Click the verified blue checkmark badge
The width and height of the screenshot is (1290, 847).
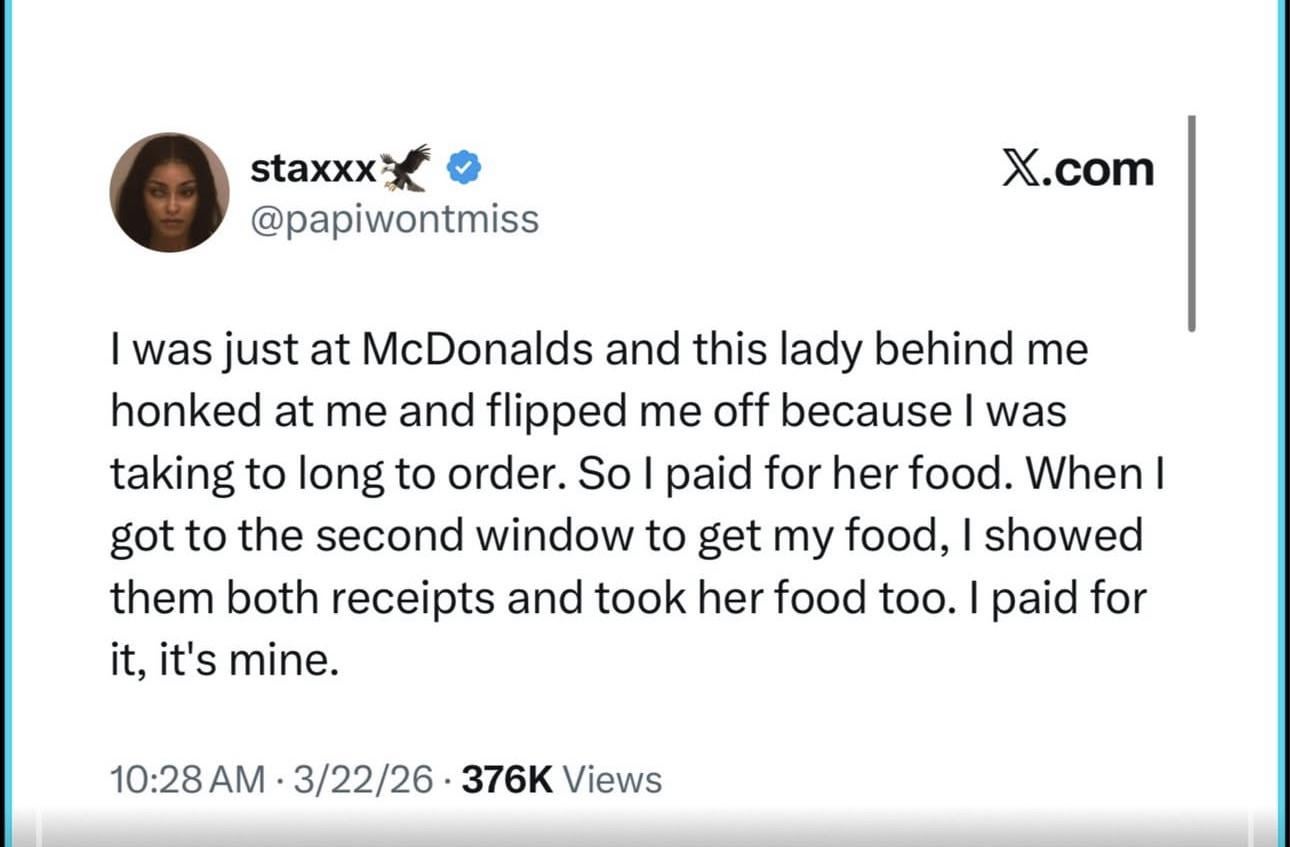[463, 169]
